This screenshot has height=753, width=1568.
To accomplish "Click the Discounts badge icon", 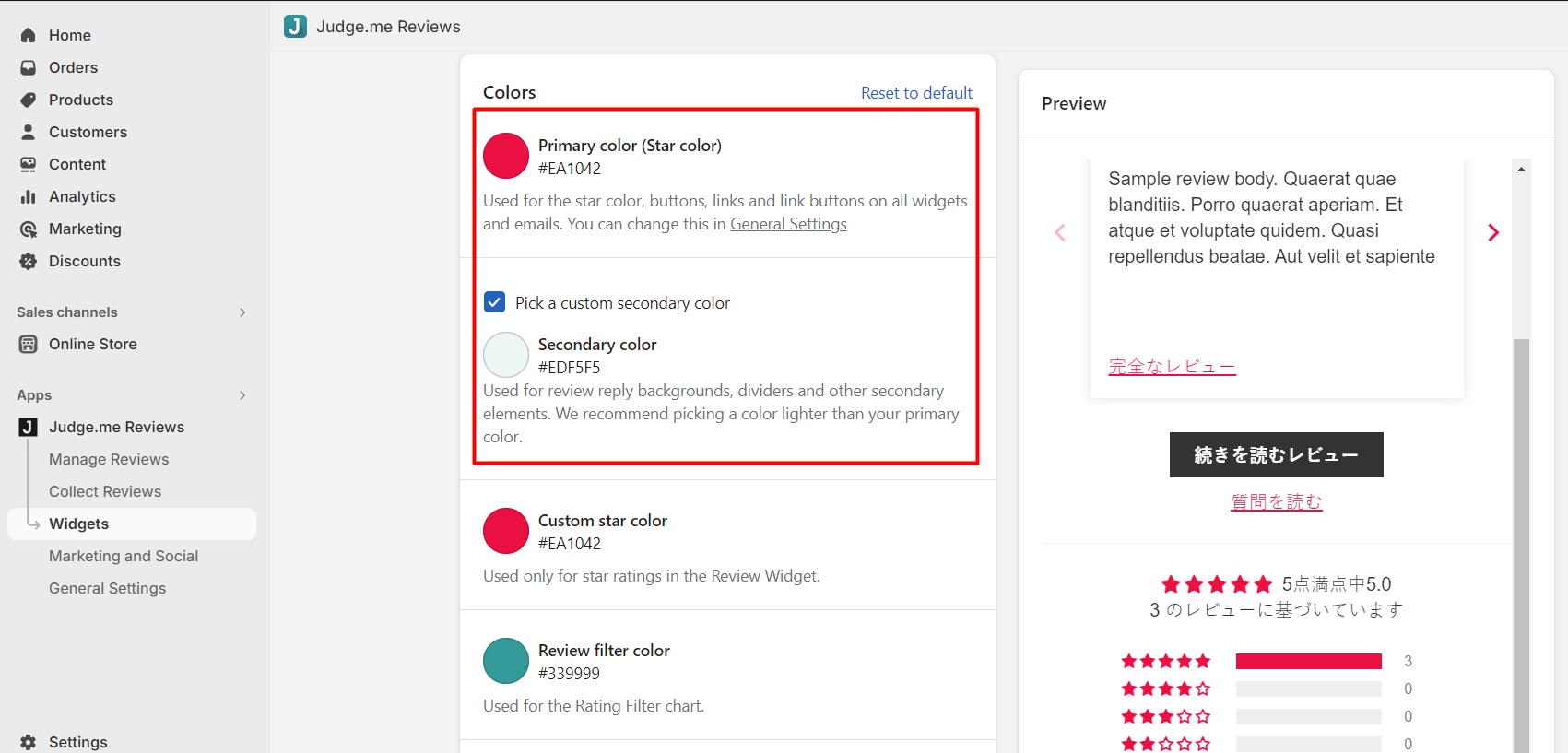I will click(29, 261).
